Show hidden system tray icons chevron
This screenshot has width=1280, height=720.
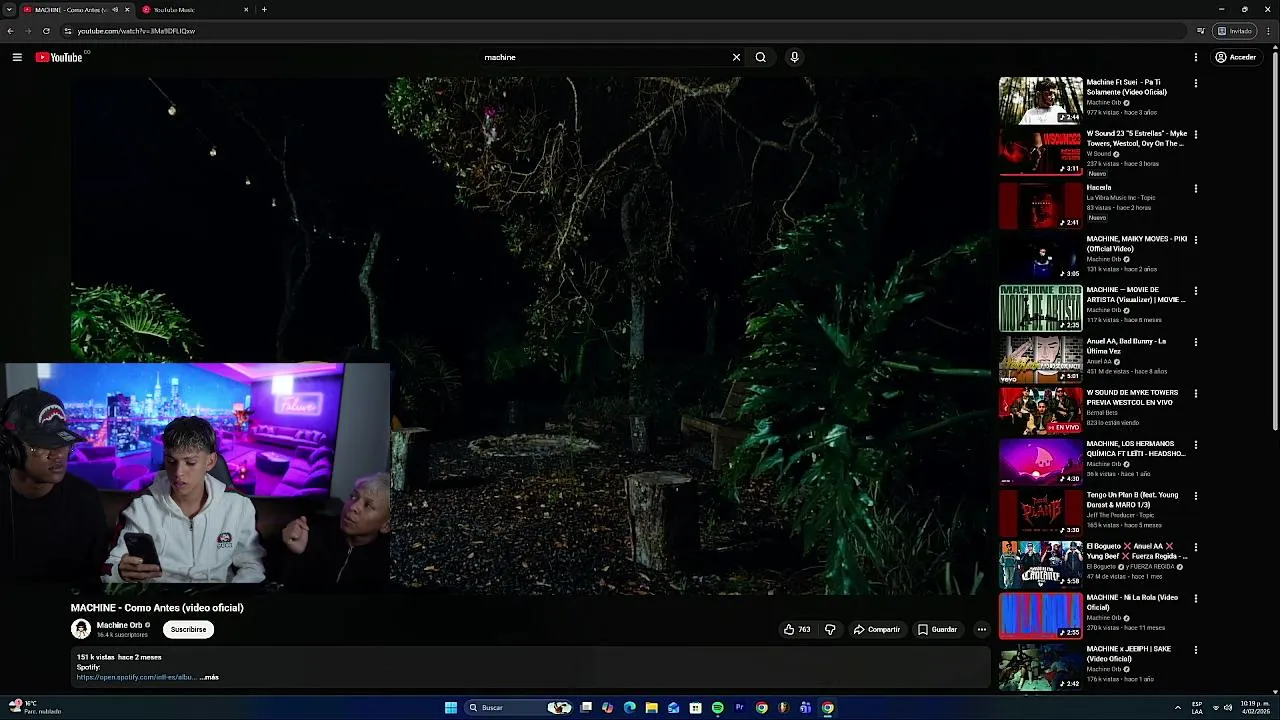coord(1177,707)
